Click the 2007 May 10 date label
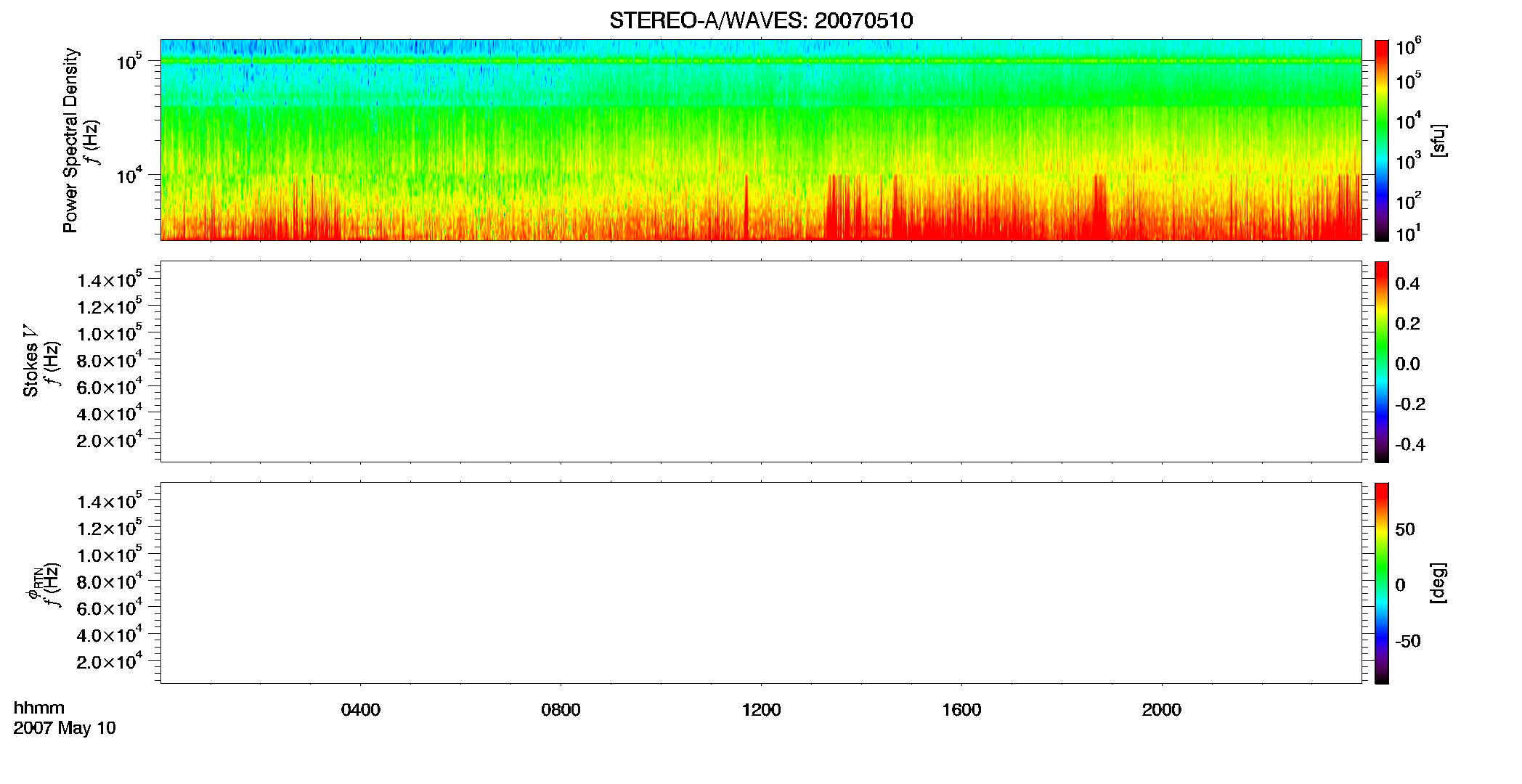Screen dimensions: 1522x784 coord(65,728)
